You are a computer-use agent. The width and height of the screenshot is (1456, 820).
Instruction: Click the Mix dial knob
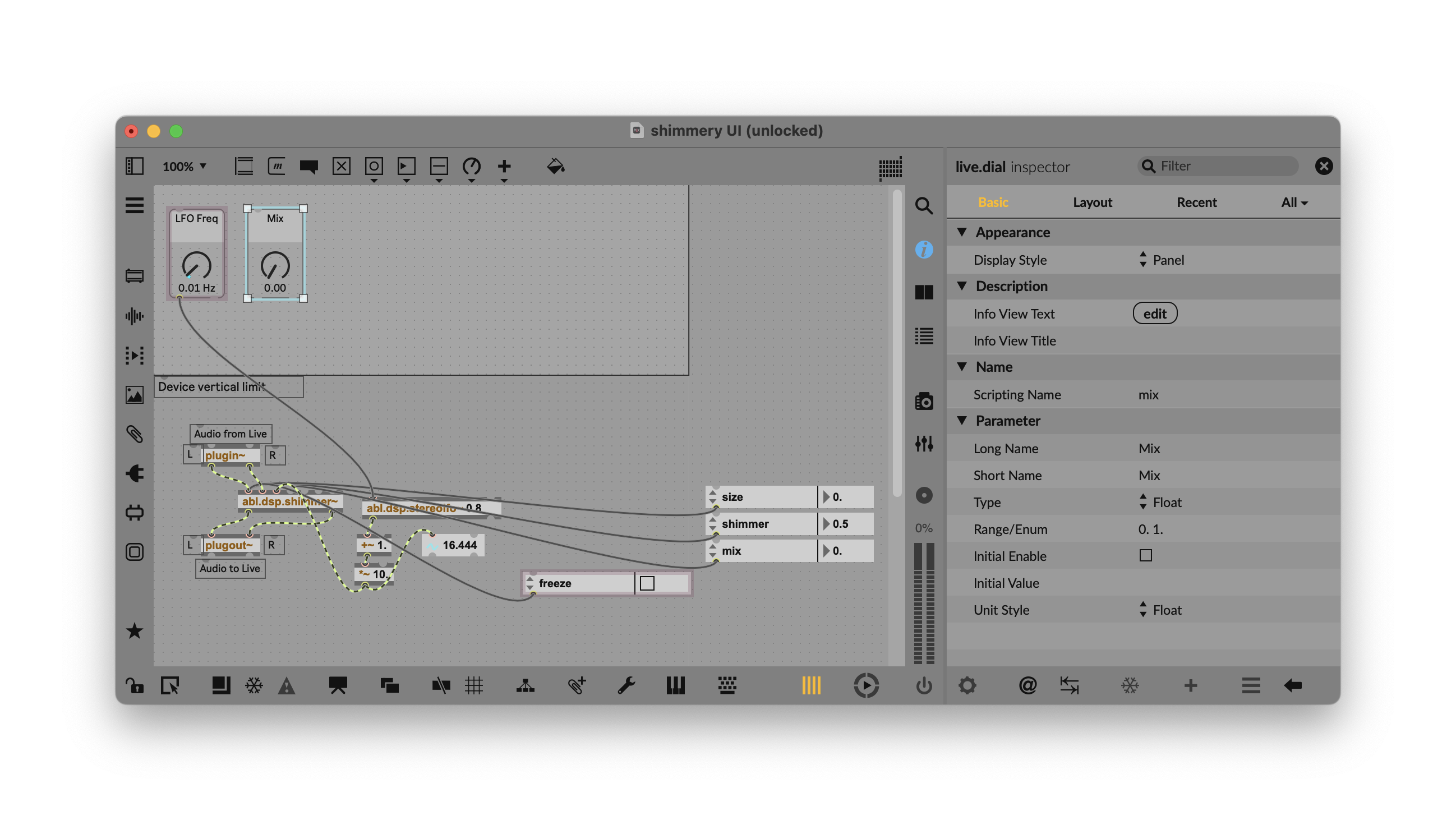(275, 265)
